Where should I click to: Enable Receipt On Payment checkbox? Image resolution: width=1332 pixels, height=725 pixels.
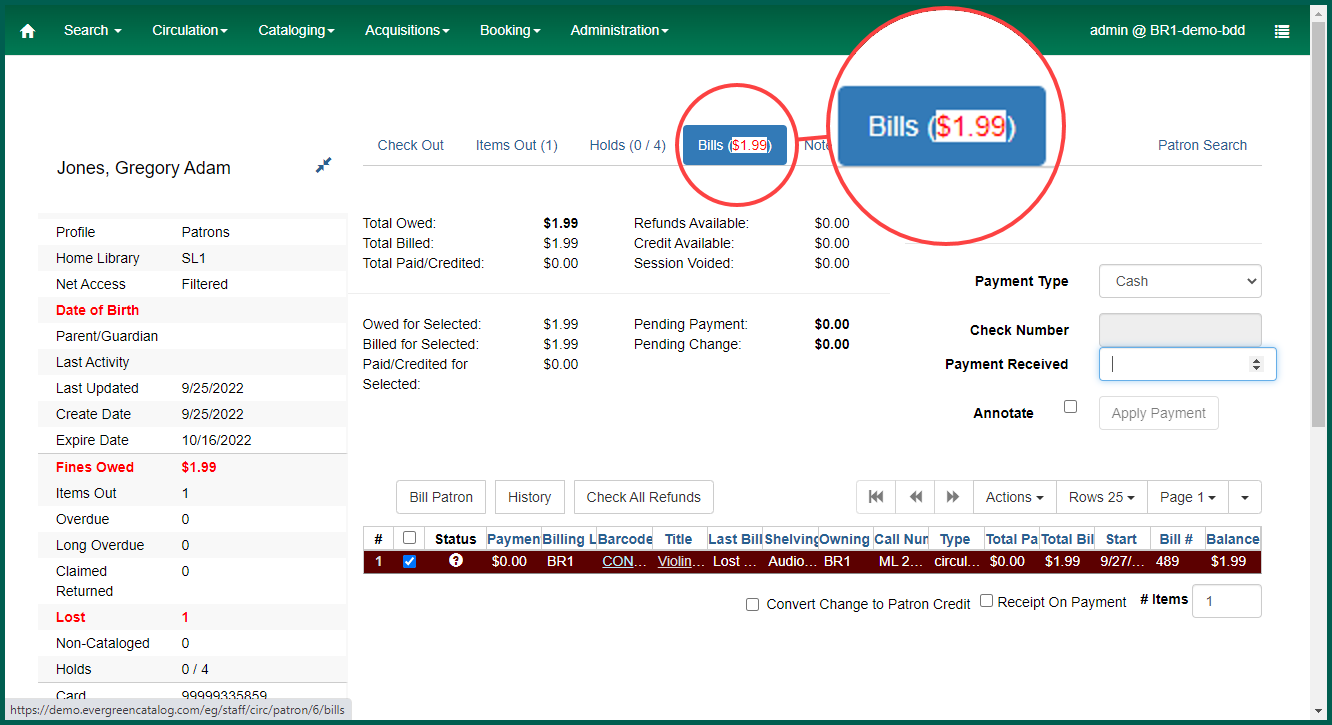tap(986, 601)
